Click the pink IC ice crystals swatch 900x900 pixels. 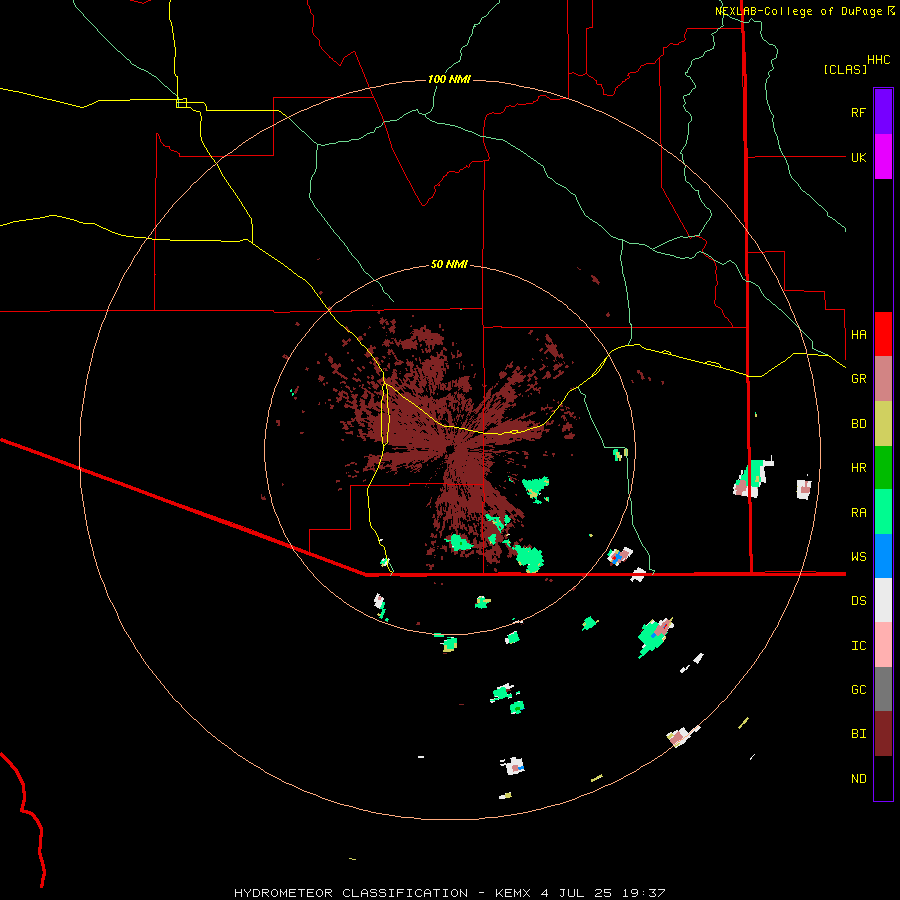883,645
